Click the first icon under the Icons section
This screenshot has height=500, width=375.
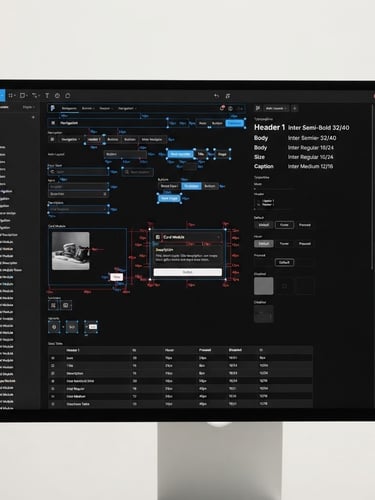pos(53,305)
